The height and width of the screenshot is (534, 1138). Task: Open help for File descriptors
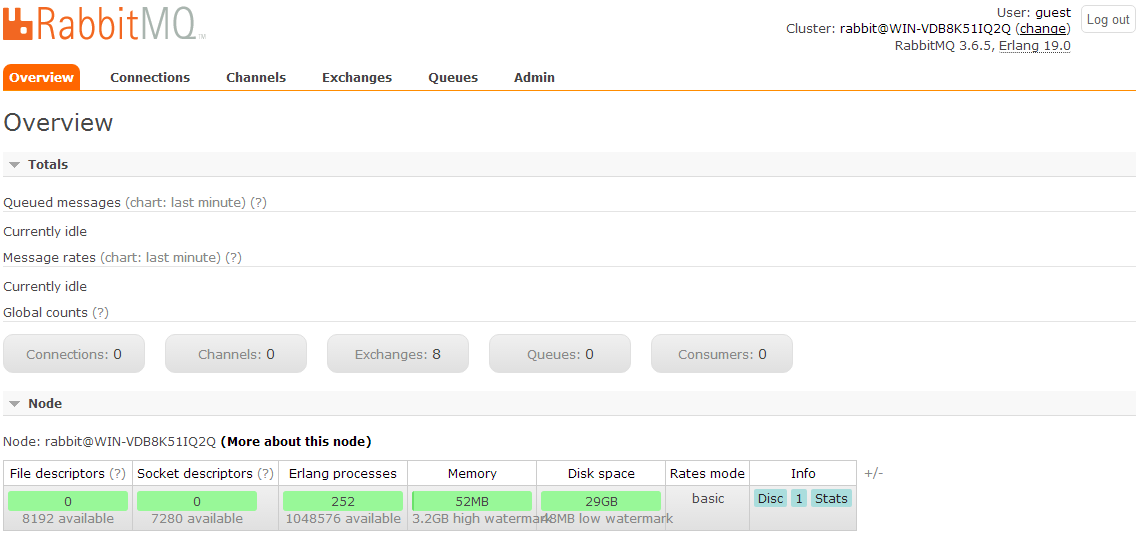(x=117, y=474)
